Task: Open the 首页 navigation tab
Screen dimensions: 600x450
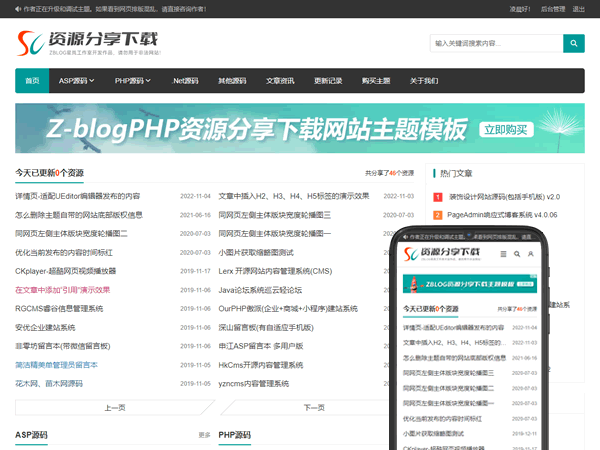Action: [x=33, y=81]
